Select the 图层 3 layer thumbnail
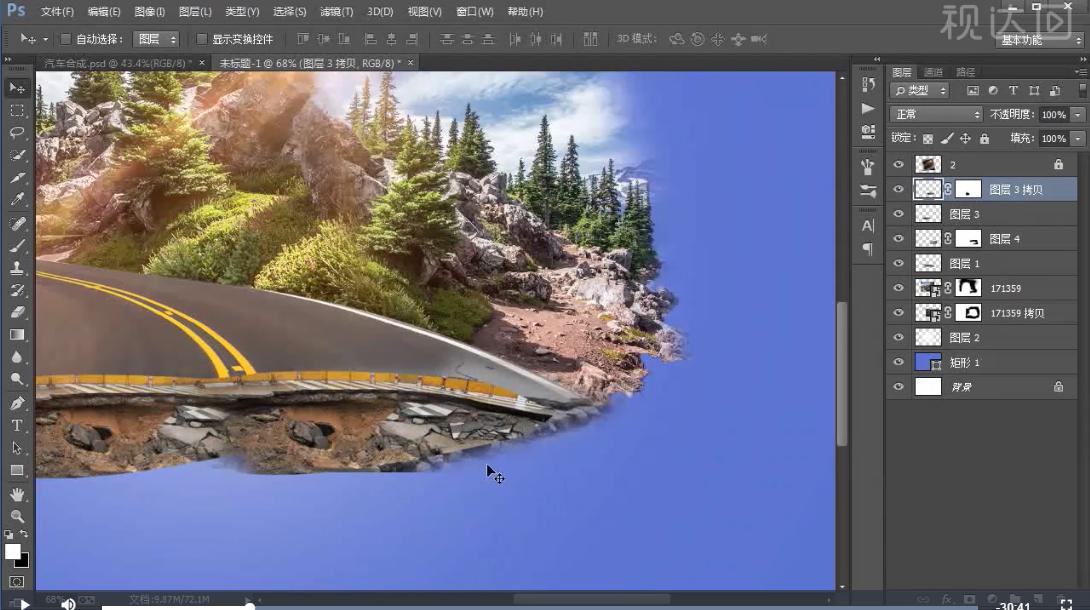The width and height of the screenshot is (1090, 610). tap(928, 214)
